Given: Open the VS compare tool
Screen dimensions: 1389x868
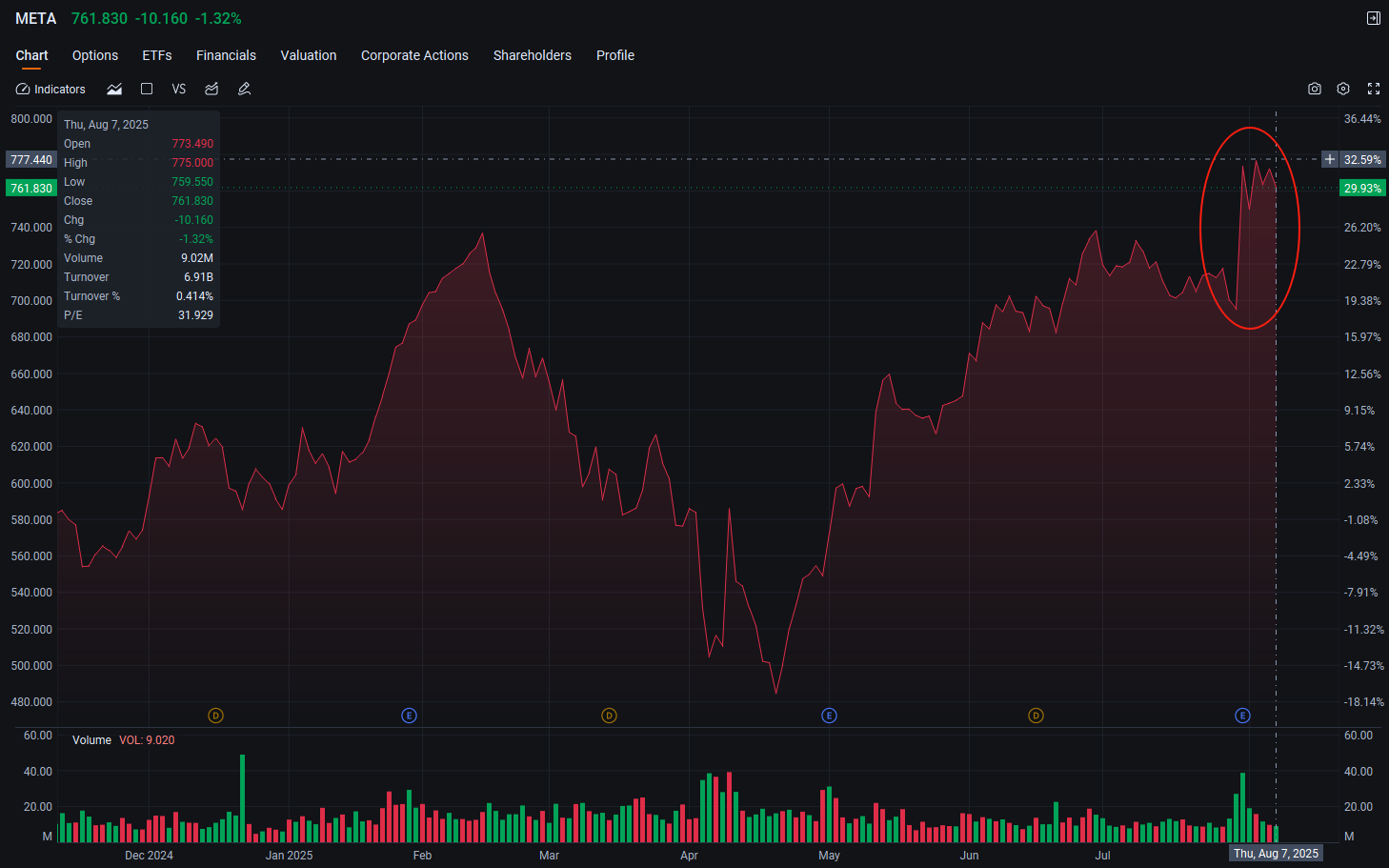Looking at the screenshot, I should click(x=179, y=89).
